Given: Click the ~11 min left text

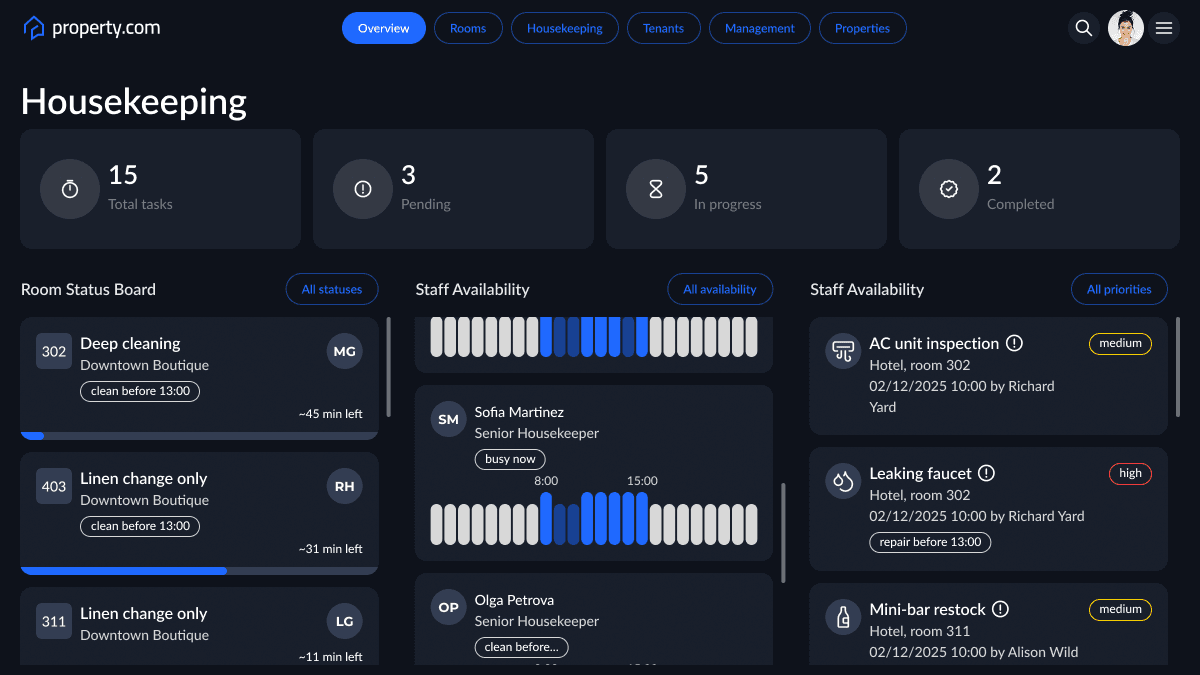Looking at the screenshot, I should (330, 657).
